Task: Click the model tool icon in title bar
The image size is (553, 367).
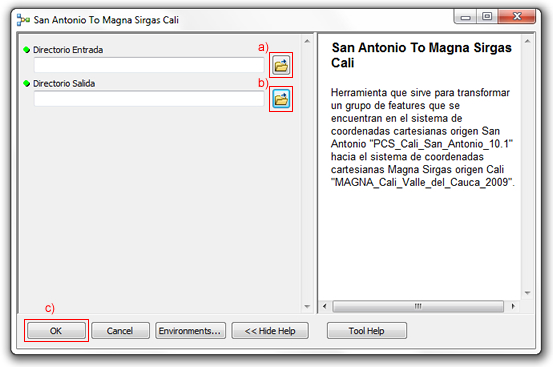Action: (23, 20)
